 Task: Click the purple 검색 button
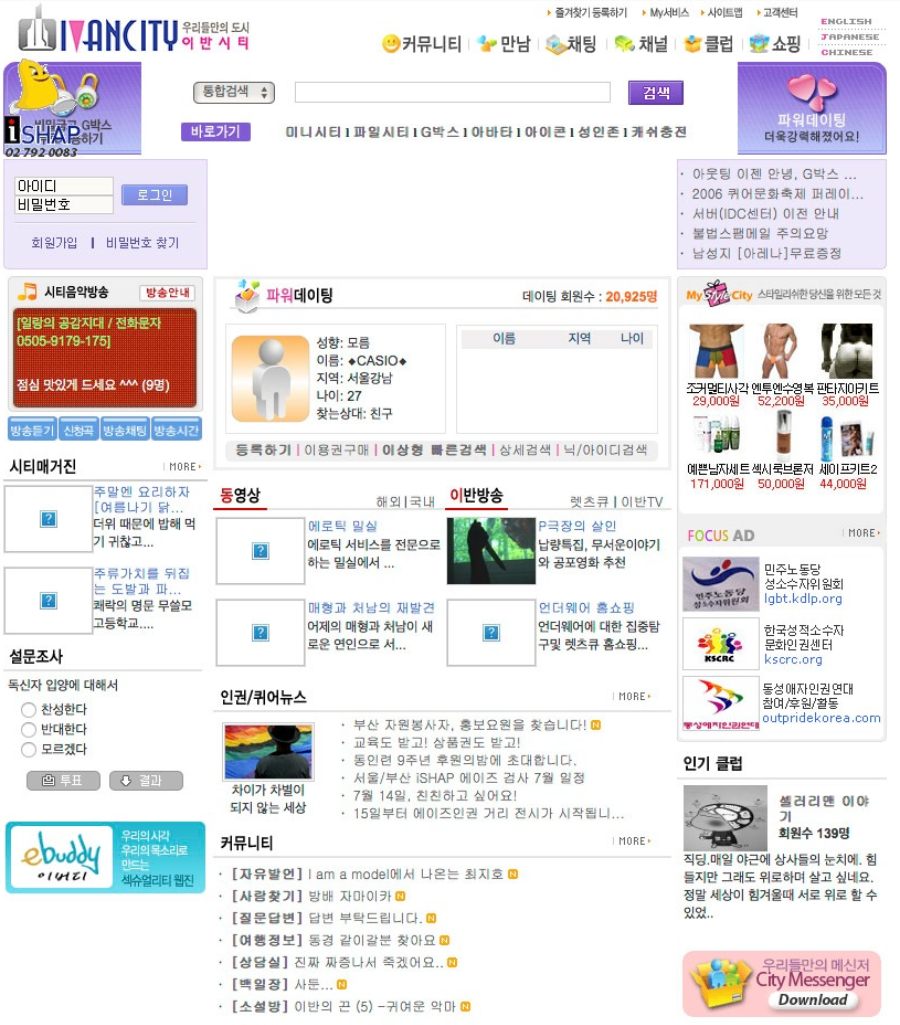(656, 92)
